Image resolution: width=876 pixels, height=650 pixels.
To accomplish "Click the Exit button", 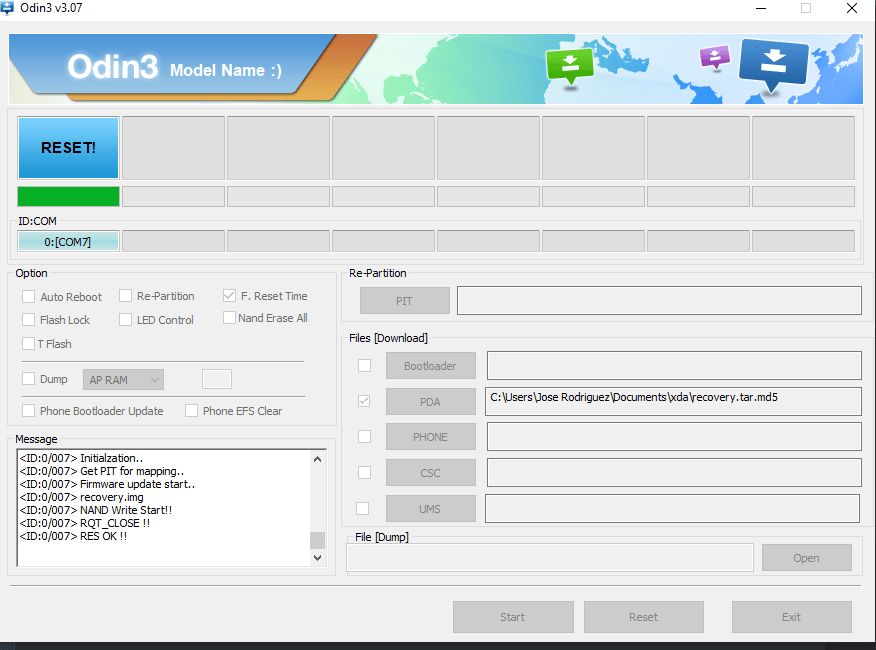I will point(791,617).
